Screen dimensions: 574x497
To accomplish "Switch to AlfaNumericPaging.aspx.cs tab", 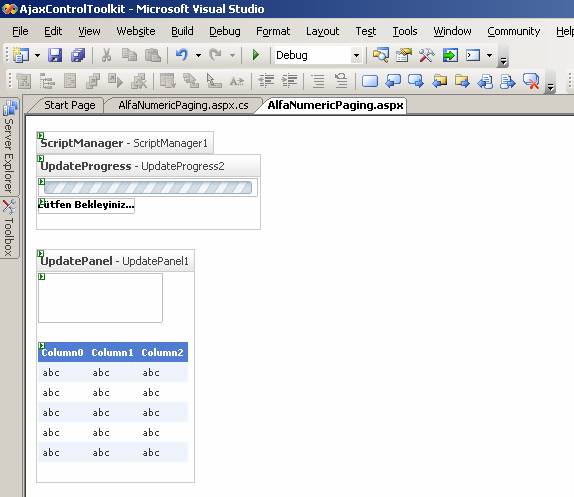I will [183, 105].
